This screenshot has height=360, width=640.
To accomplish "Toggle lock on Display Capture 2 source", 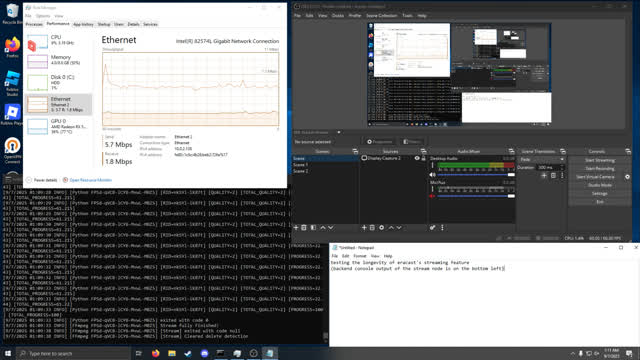I will [424, 158].
